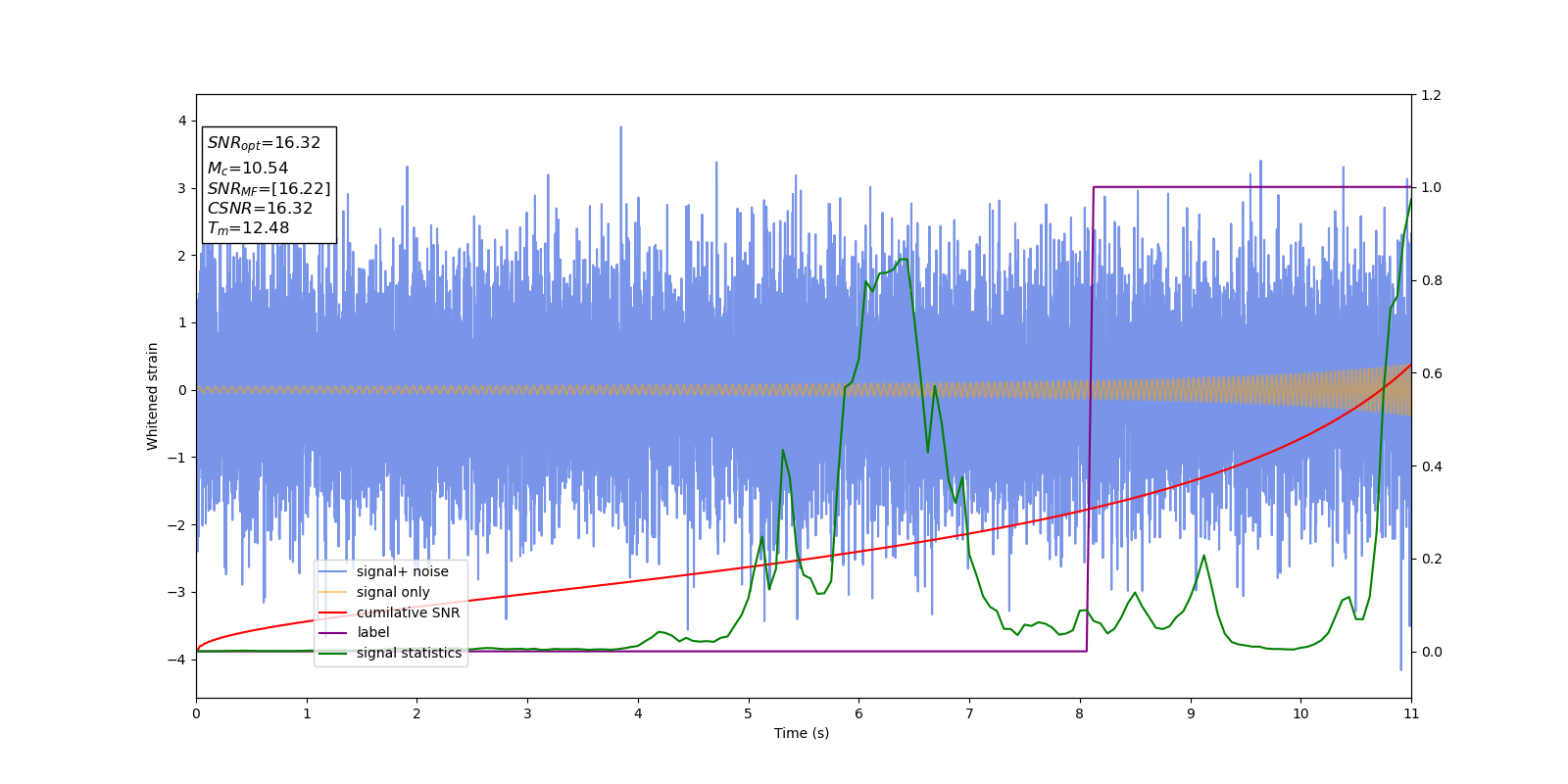Select the 0.2 tick label on the right axis
The width and height of the screenshot is (1568, 784).
pyautogui.click(x=1431, y=559)
